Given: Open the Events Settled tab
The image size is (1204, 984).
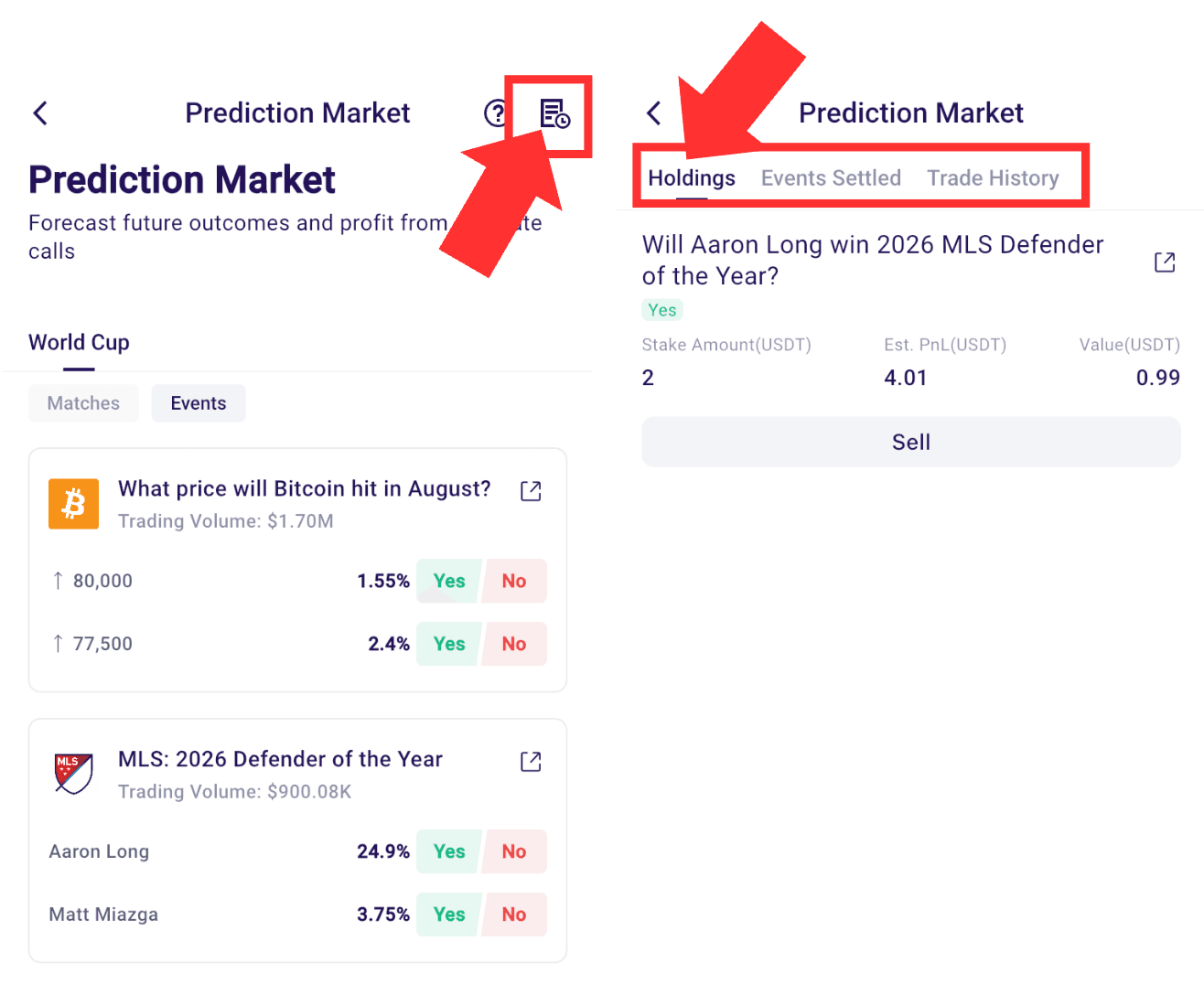Looking at the screenshot, I should 831,178.
